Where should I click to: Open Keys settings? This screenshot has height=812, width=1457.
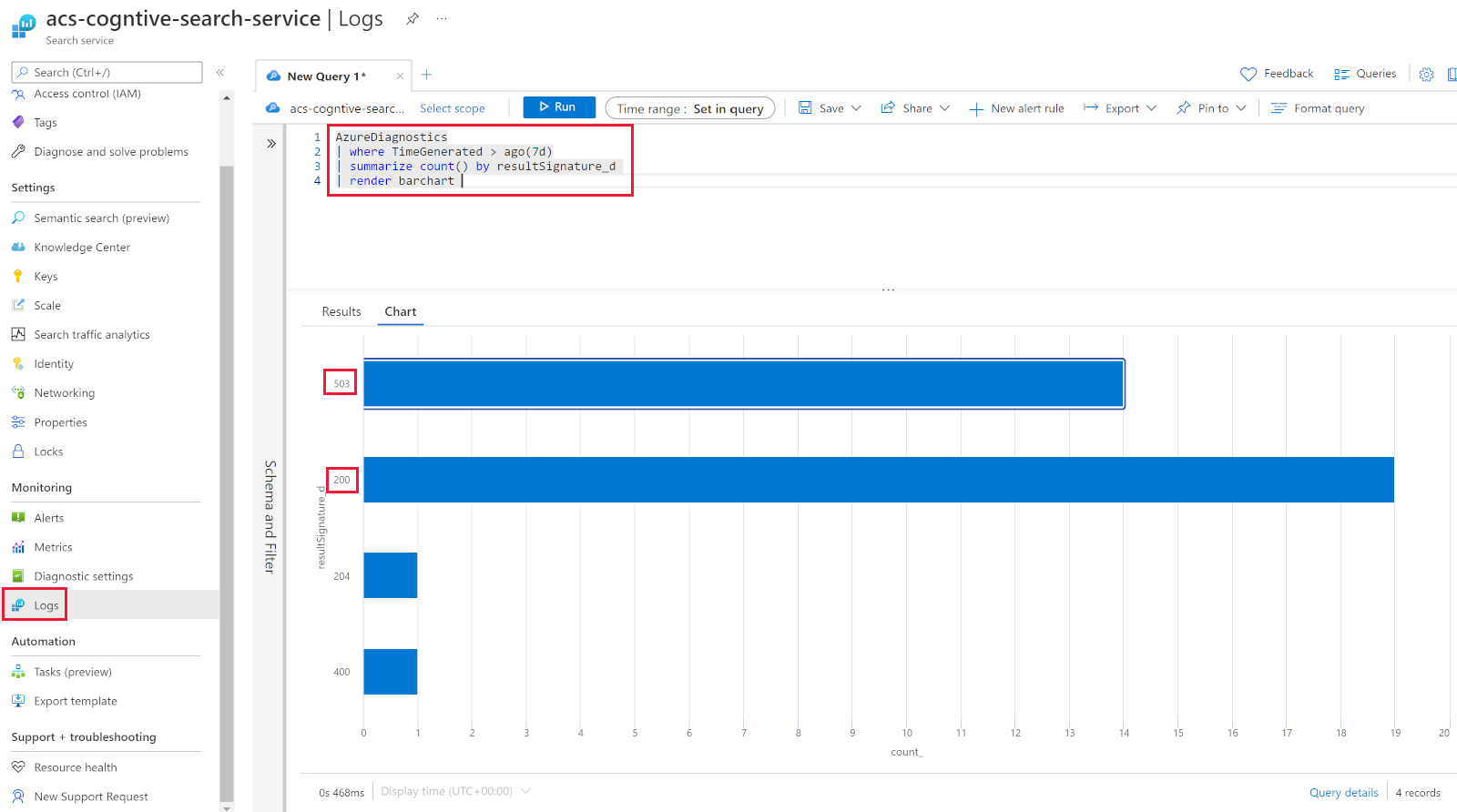46,277
